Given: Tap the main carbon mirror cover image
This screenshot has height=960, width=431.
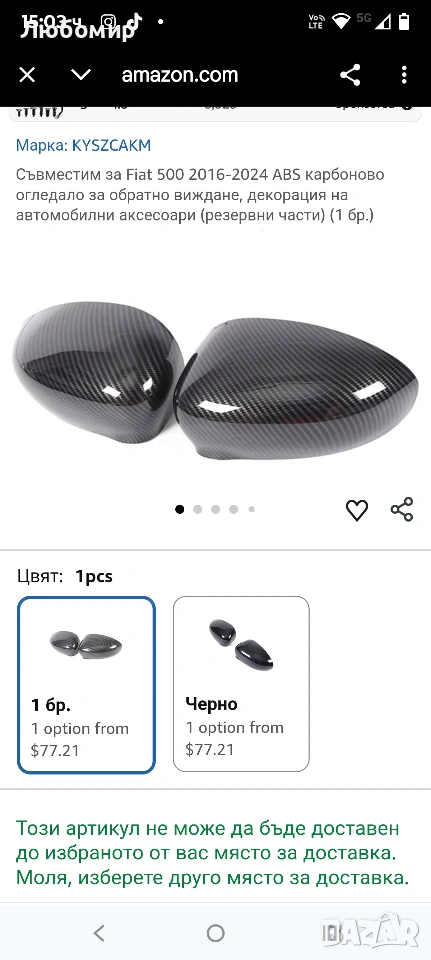Looking at the screenshot, I should [x=216, y=375].
